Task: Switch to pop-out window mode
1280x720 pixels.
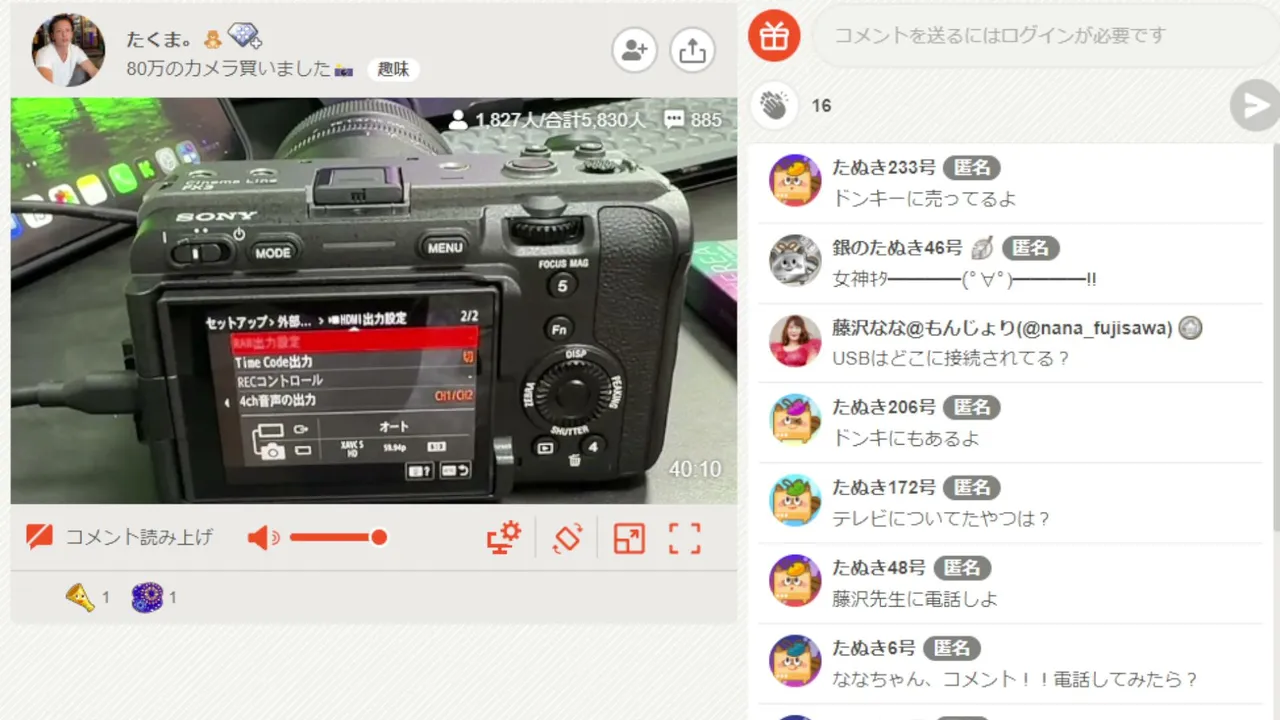Action: [x=629, y=538]
